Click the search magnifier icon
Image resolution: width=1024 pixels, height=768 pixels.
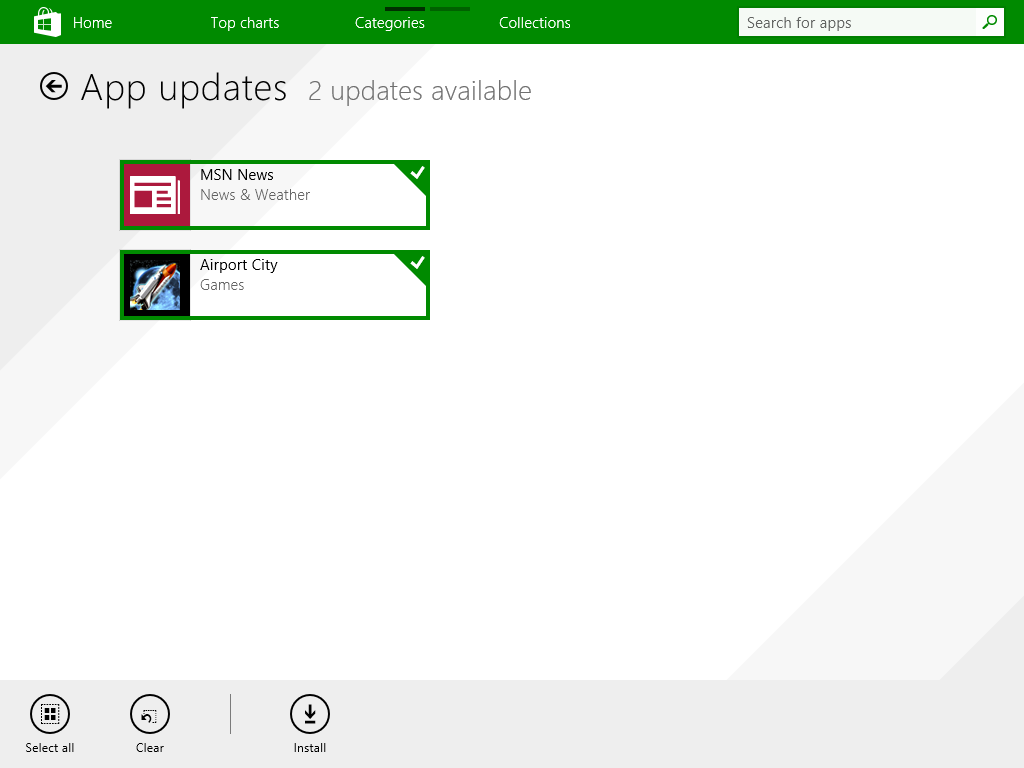coord(990,22)
